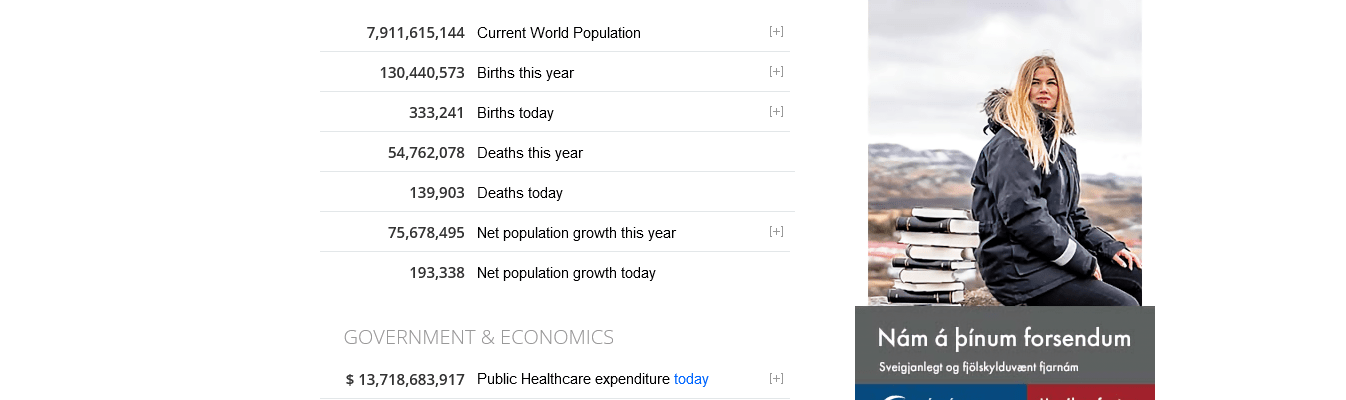Click ad subtitle "Sveigjanlegt og fjölskylduvænt fjarnám"

point(978,368)
